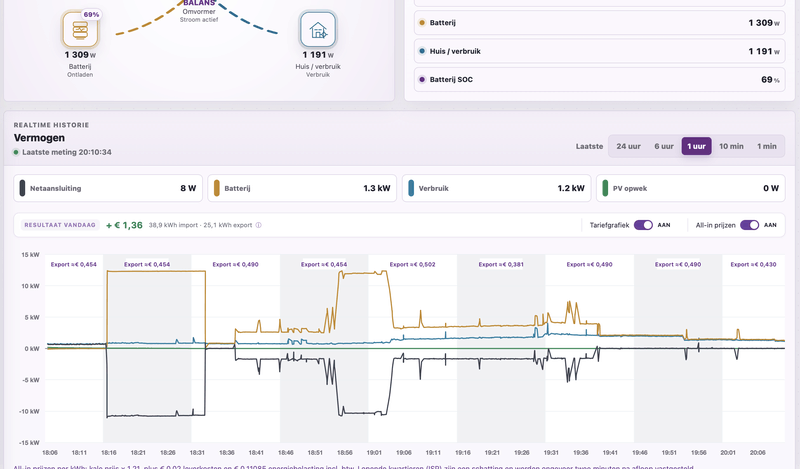Click the 'Export =€ 0,502' chart label
The height and width of the screenshot is (469, 800).
coord(412,264)
